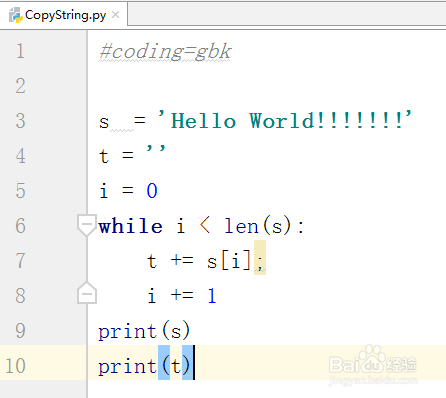
Task: Select the CopyString.py editor tab
Action: click(x=63, y=15)
